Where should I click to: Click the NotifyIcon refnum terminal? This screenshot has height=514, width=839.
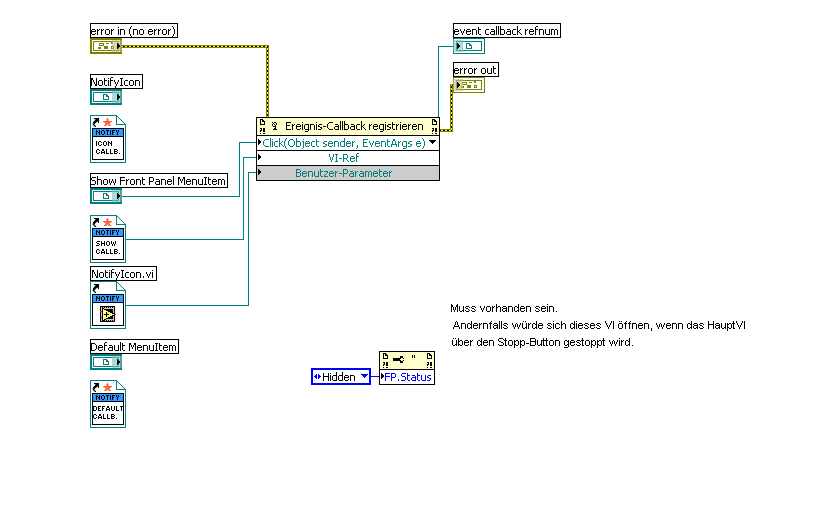[106, 97]
